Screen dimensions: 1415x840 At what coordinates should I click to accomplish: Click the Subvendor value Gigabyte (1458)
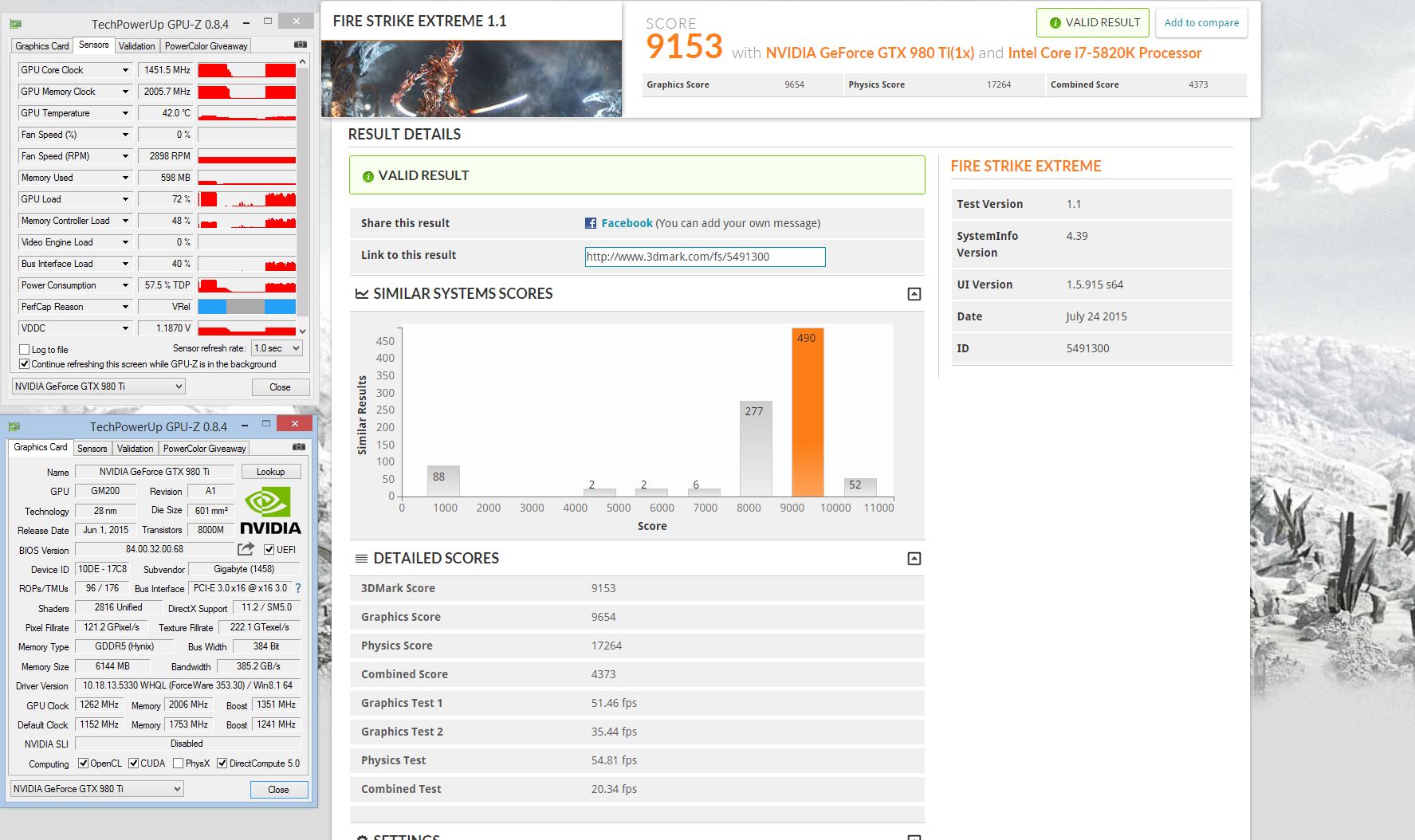pyautogui.click(x=244, y=569)
